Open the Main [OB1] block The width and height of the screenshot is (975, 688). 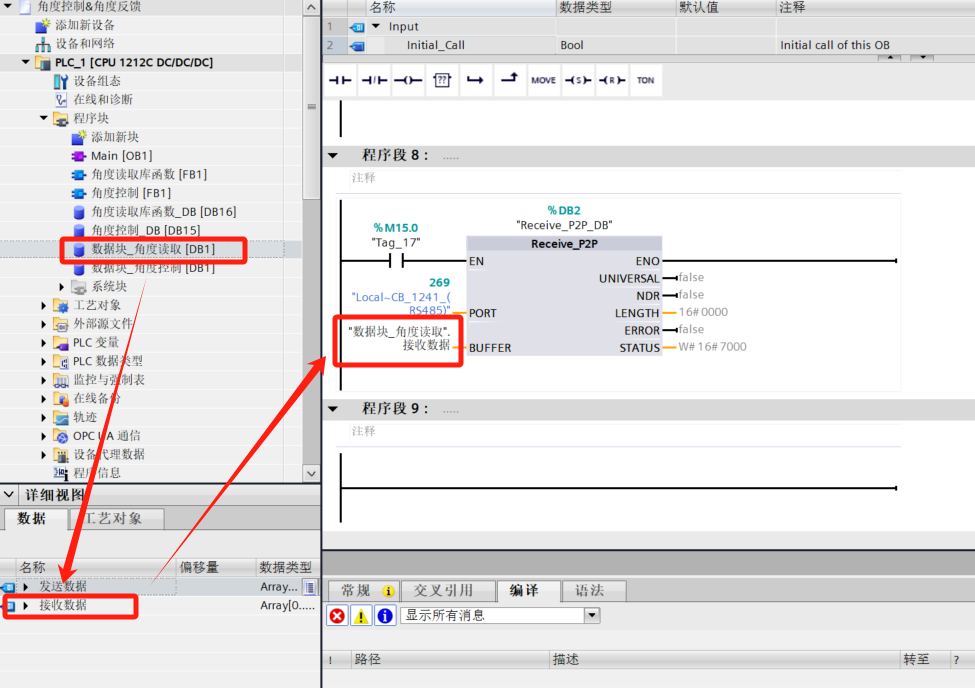point(120,156)
